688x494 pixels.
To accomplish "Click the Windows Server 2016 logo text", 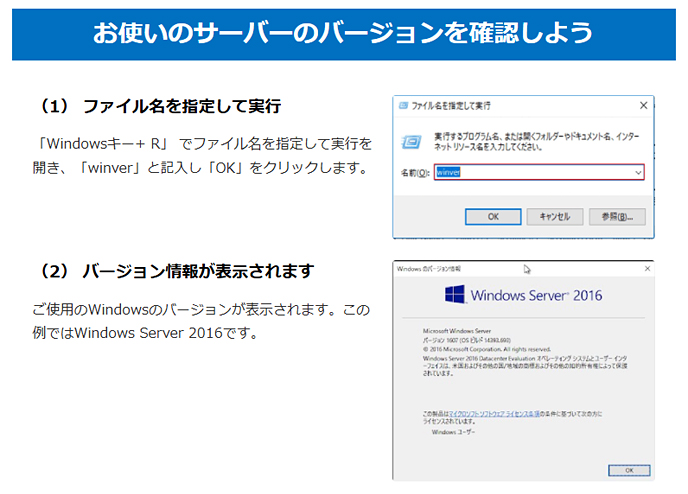I will point(536,296).
